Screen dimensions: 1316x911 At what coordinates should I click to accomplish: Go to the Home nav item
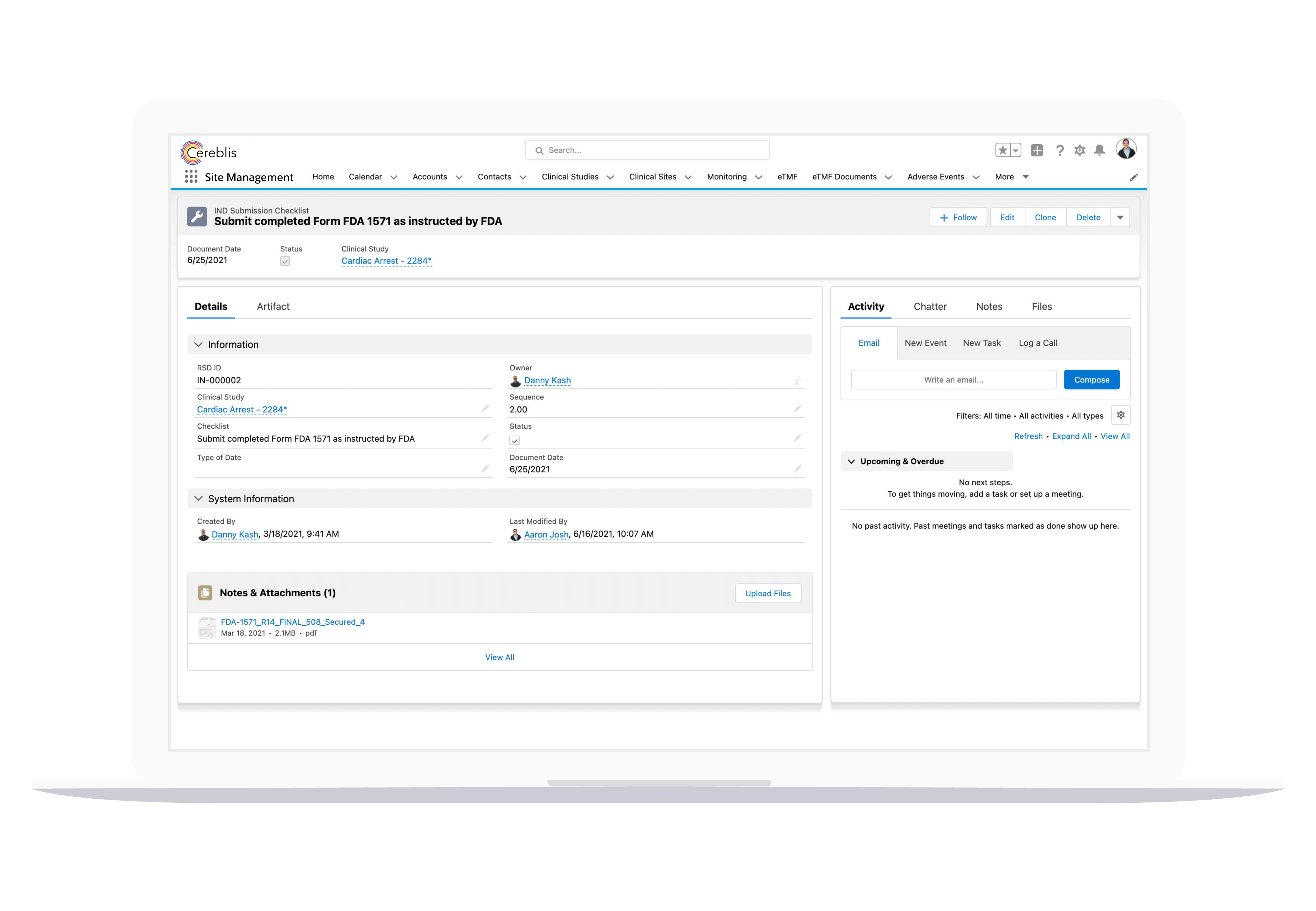[x=323, y=177]
